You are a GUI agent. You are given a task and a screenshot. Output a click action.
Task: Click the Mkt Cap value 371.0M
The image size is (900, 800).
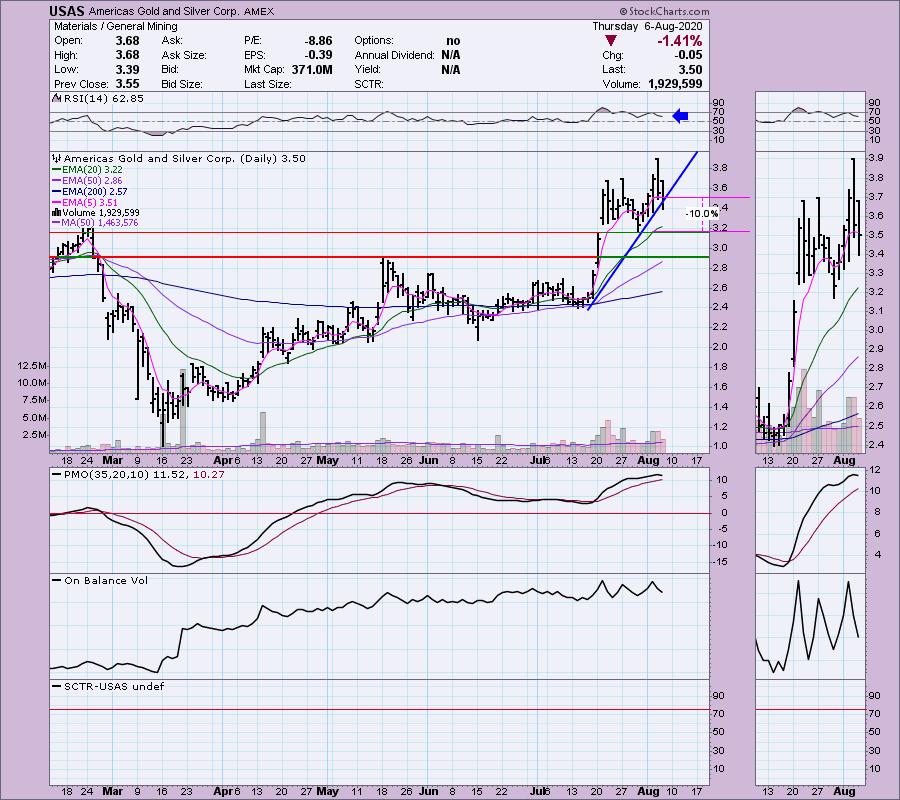point(312,69)
